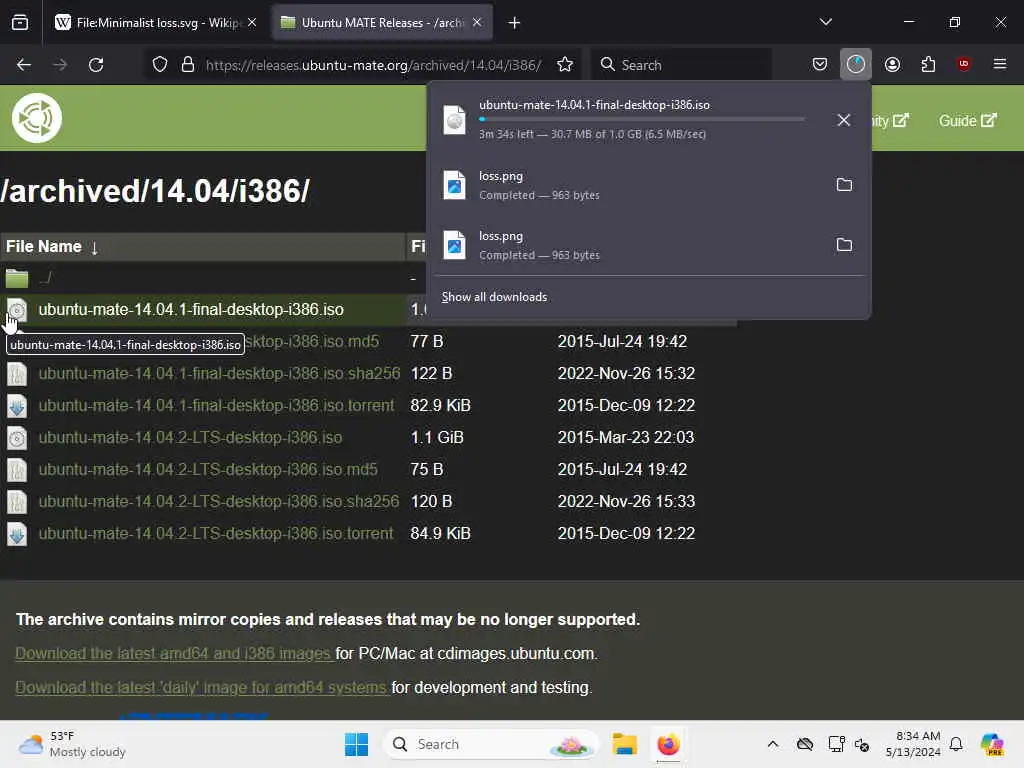Viewport: 1024px width, 768px height.
Task: Save page to Pocket
Action: click(x=820, y=64)
